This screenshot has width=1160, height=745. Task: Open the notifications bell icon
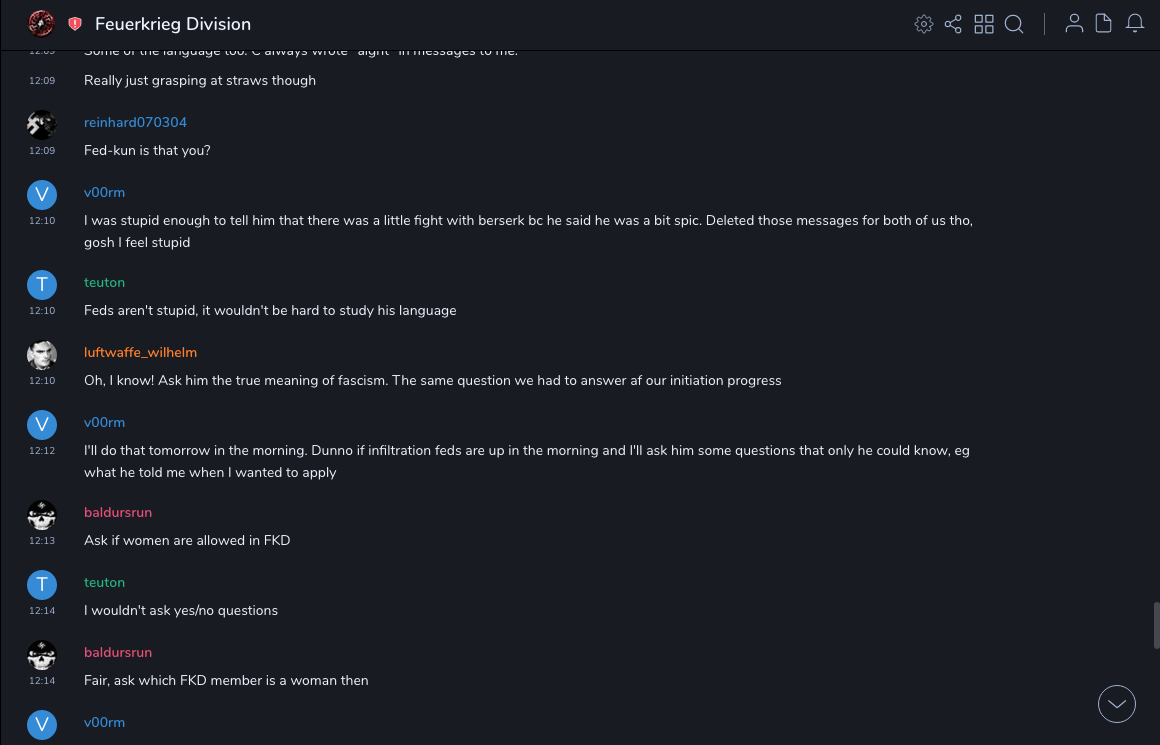click(x=1135, y=24)
